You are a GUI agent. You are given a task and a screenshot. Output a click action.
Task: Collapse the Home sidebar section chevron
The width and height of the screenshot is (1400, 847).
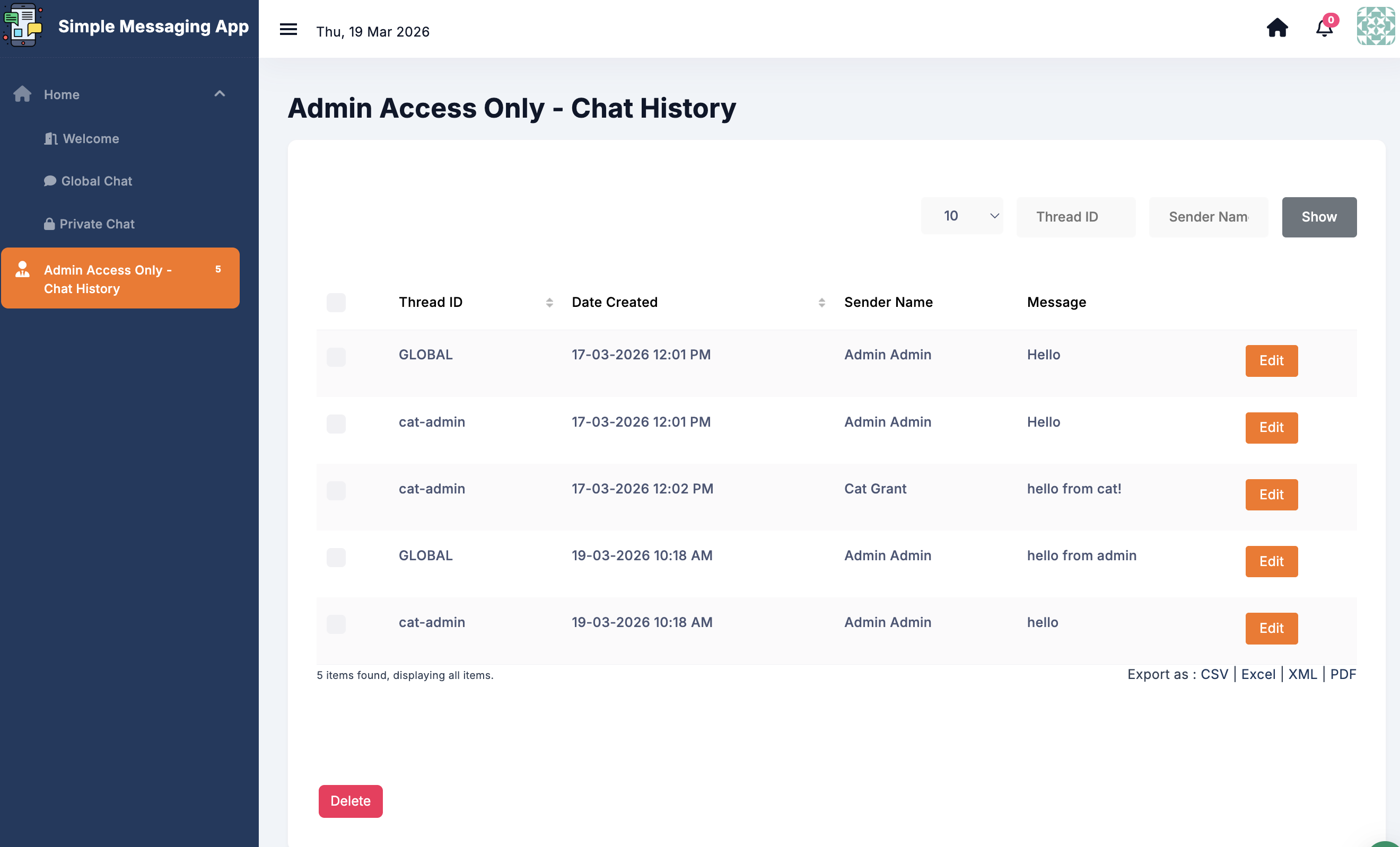(x=220, y=94)
